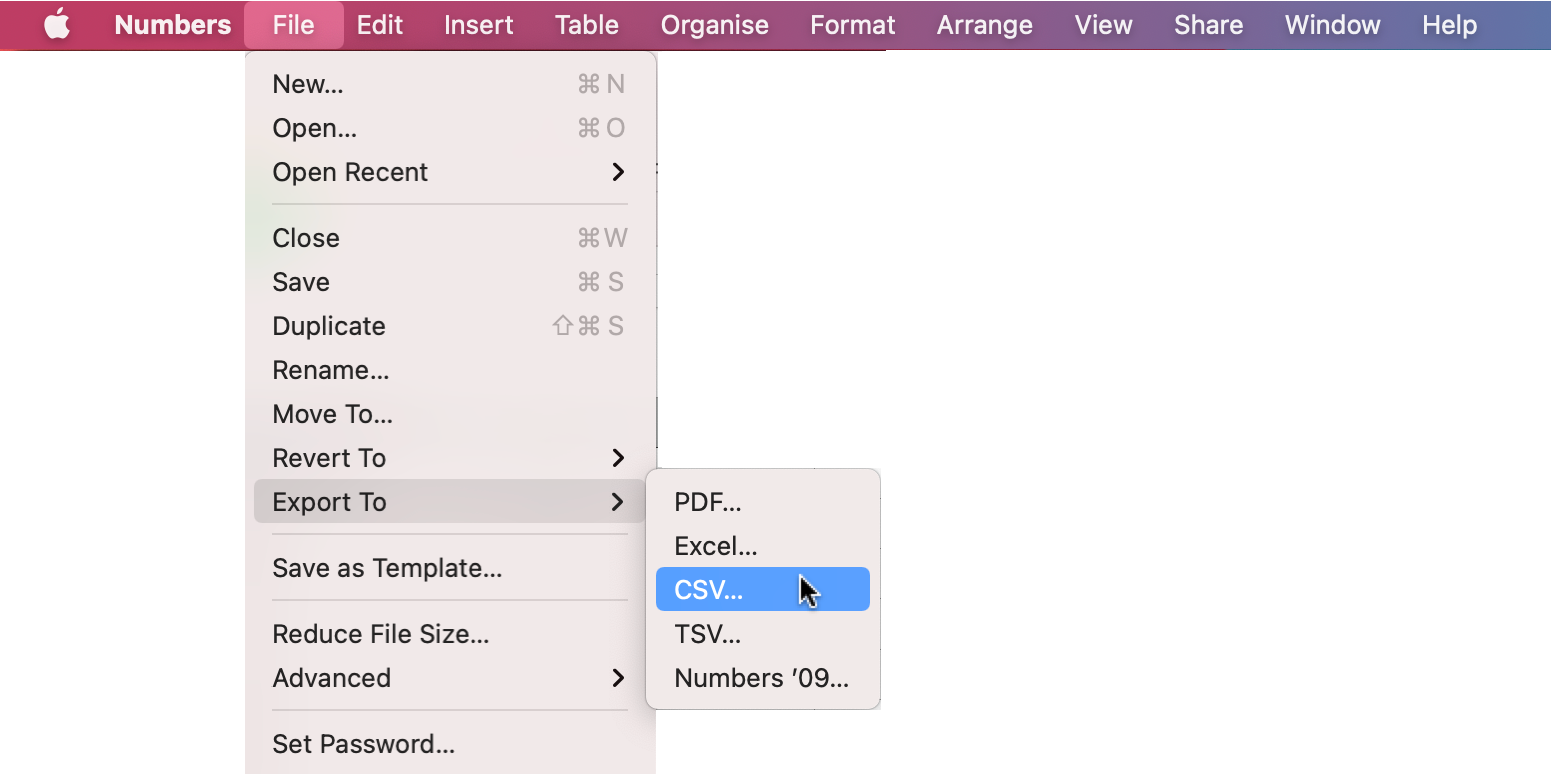The height and width of the screenshot is (774, 1552).
Task: Export to Numbers '09 format
Action: click(x=761, y=678)
